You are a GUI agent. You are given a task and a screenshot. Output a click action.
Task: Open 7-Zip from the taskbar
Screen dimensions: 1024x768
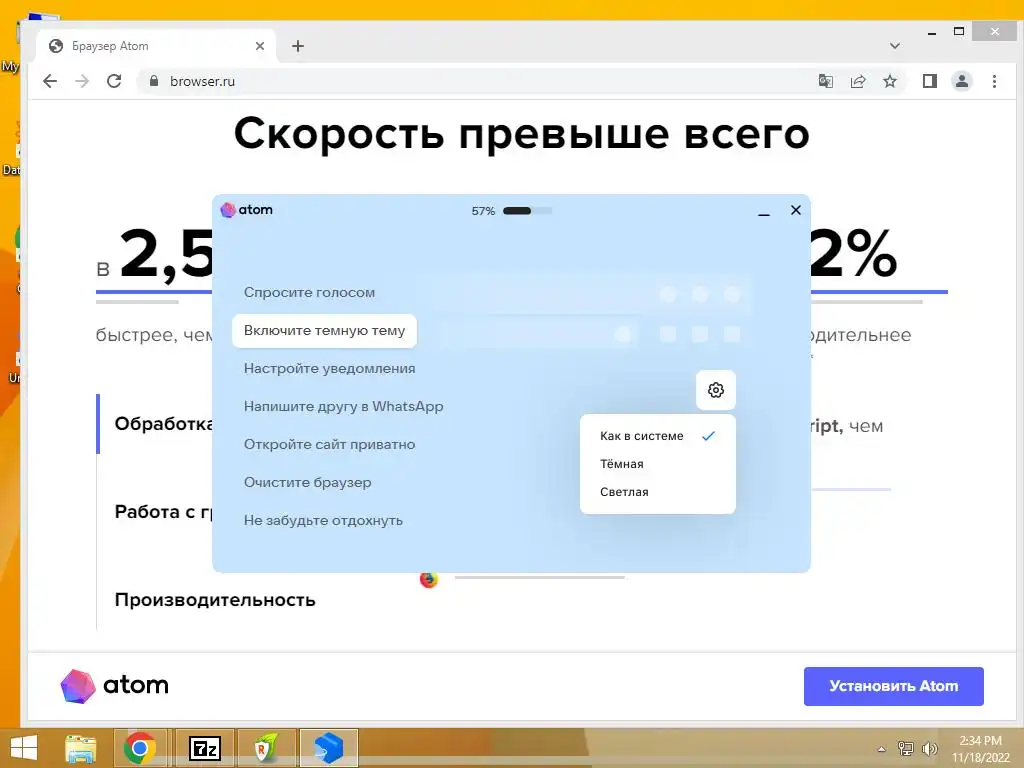[x=204, y=748]
